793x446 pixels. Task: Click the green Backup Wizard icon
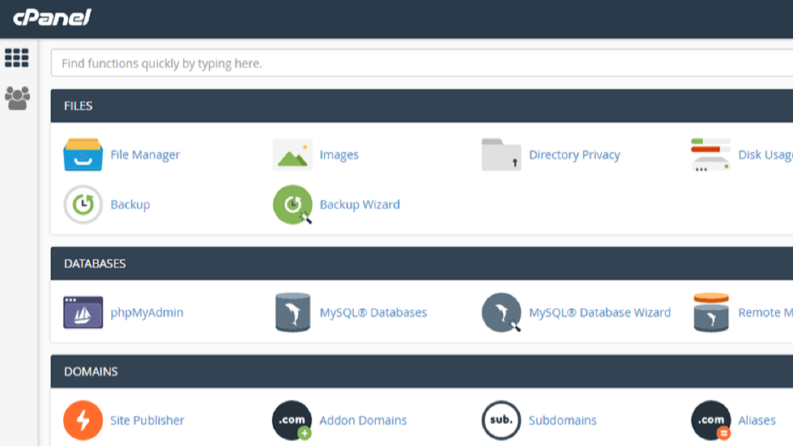(292, 204)
